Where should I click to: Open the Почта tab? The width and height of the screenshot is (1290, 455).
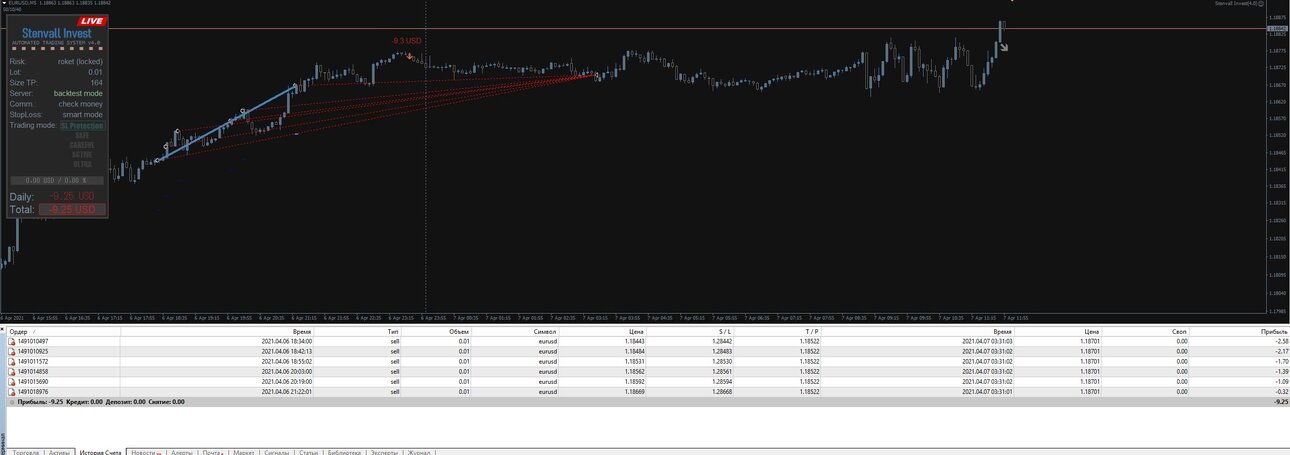[x=213, y=452]
